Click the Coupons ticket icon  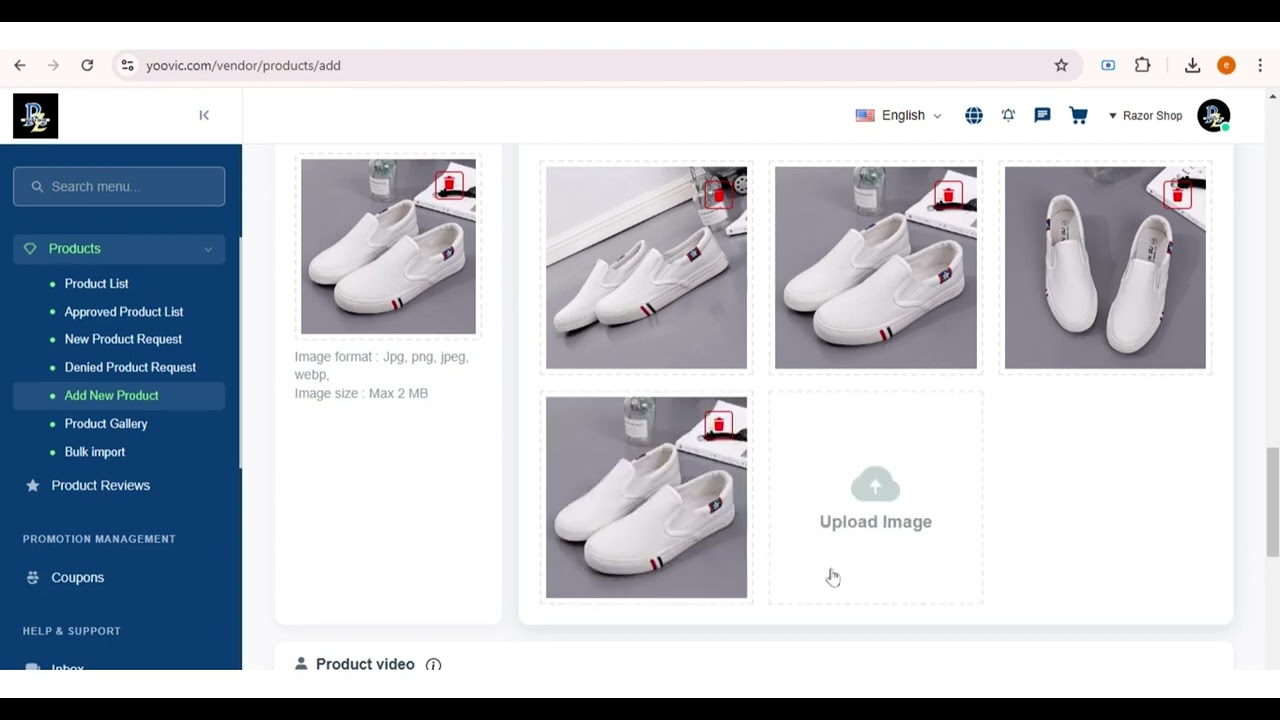pos(33,577)
